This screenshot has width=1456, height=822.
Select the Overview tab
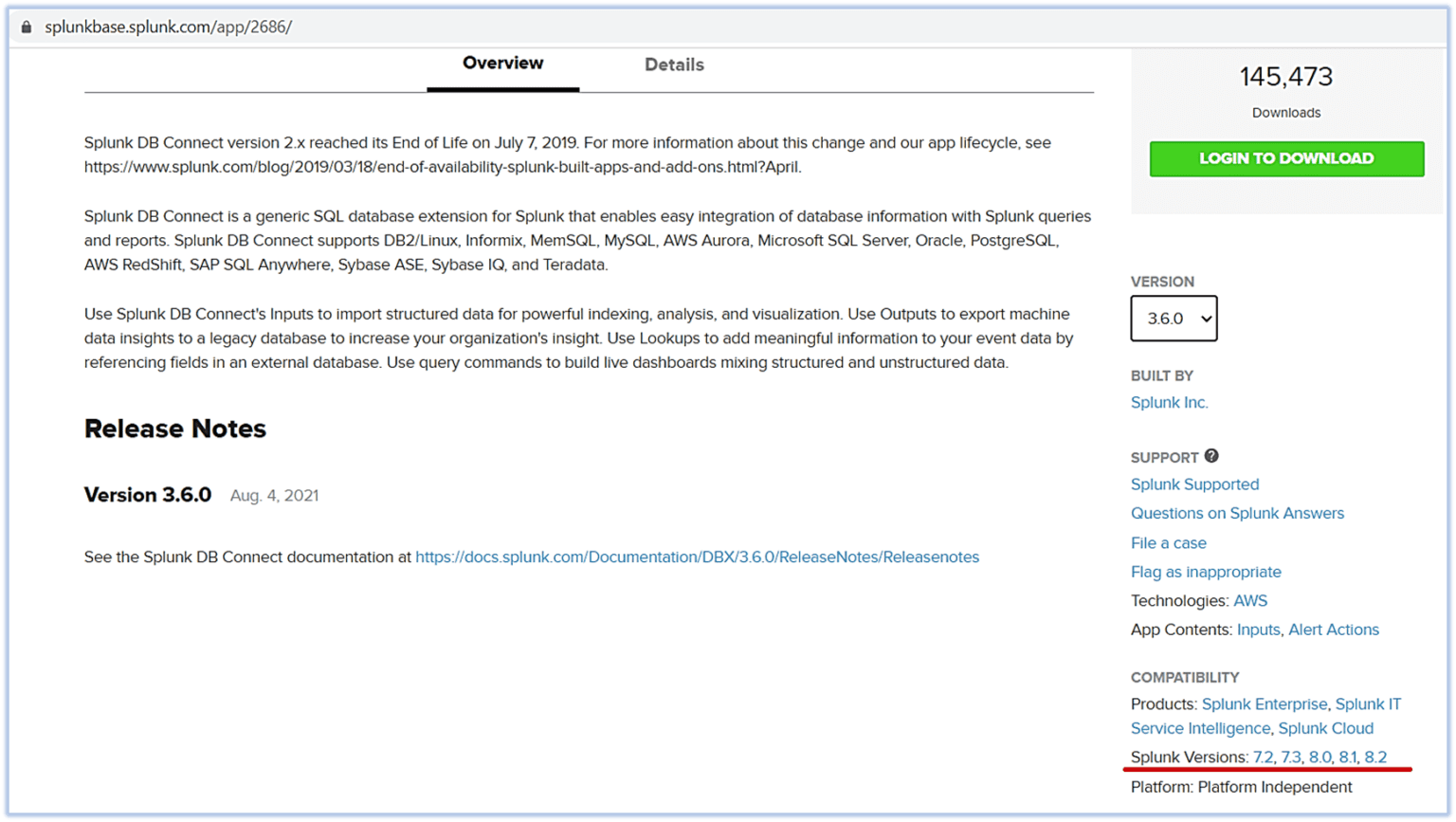[x=502, y=64]
